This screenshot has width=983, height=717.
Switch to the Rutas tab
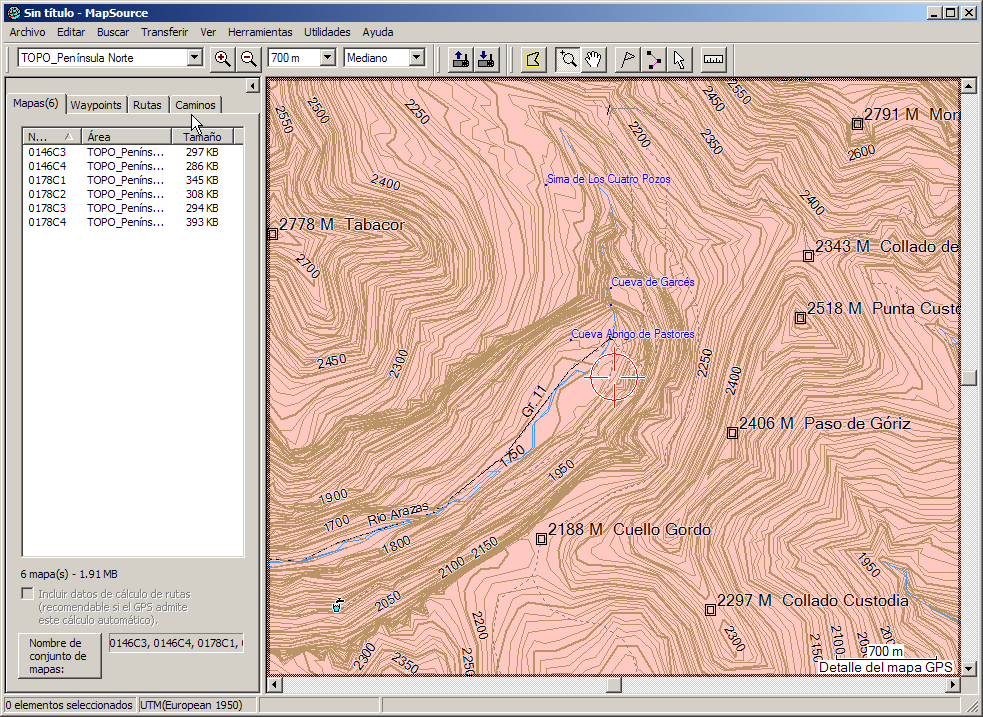point(147,105)
